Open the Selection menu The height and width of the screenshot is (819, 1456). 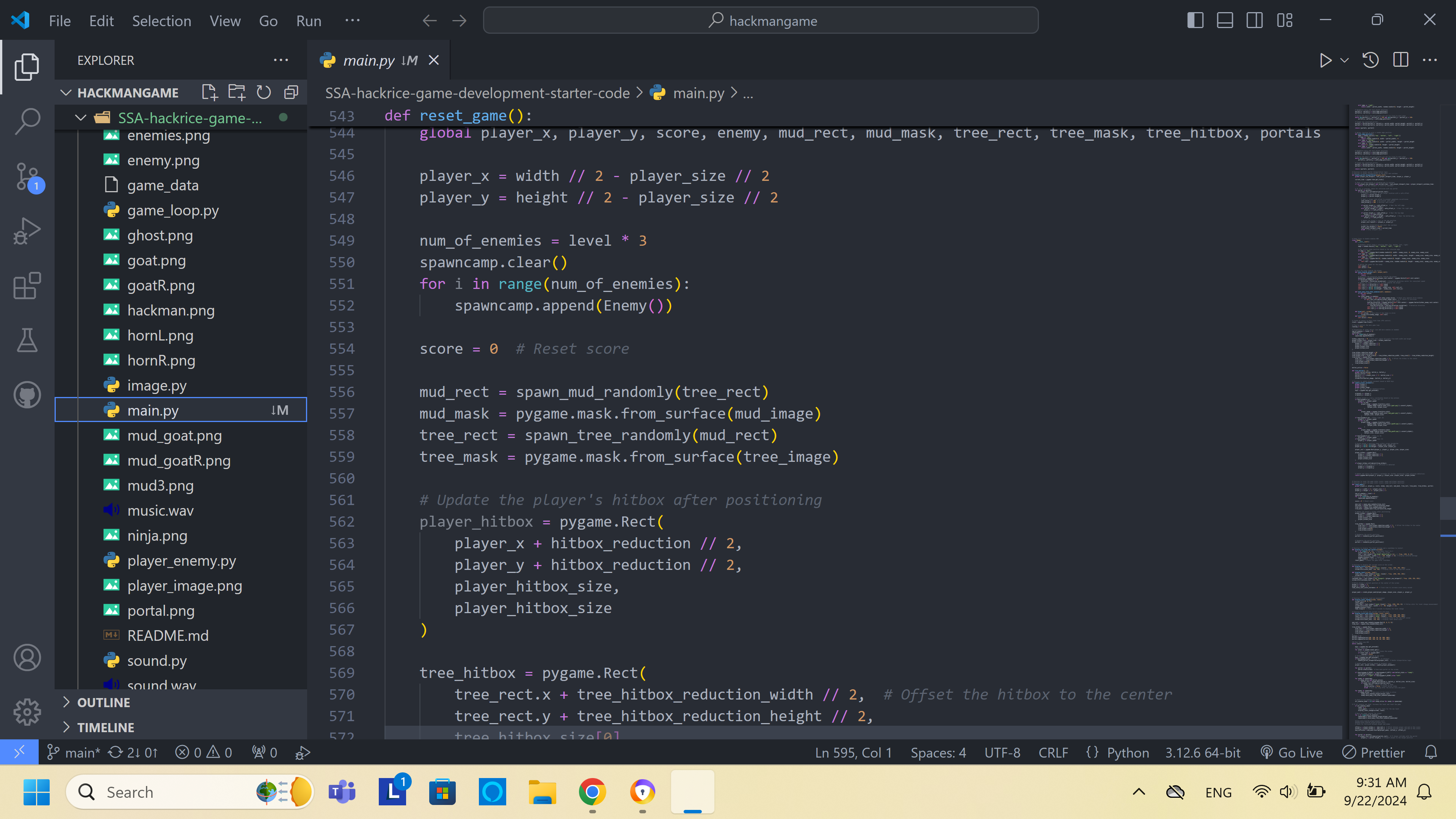click(162, 21)
